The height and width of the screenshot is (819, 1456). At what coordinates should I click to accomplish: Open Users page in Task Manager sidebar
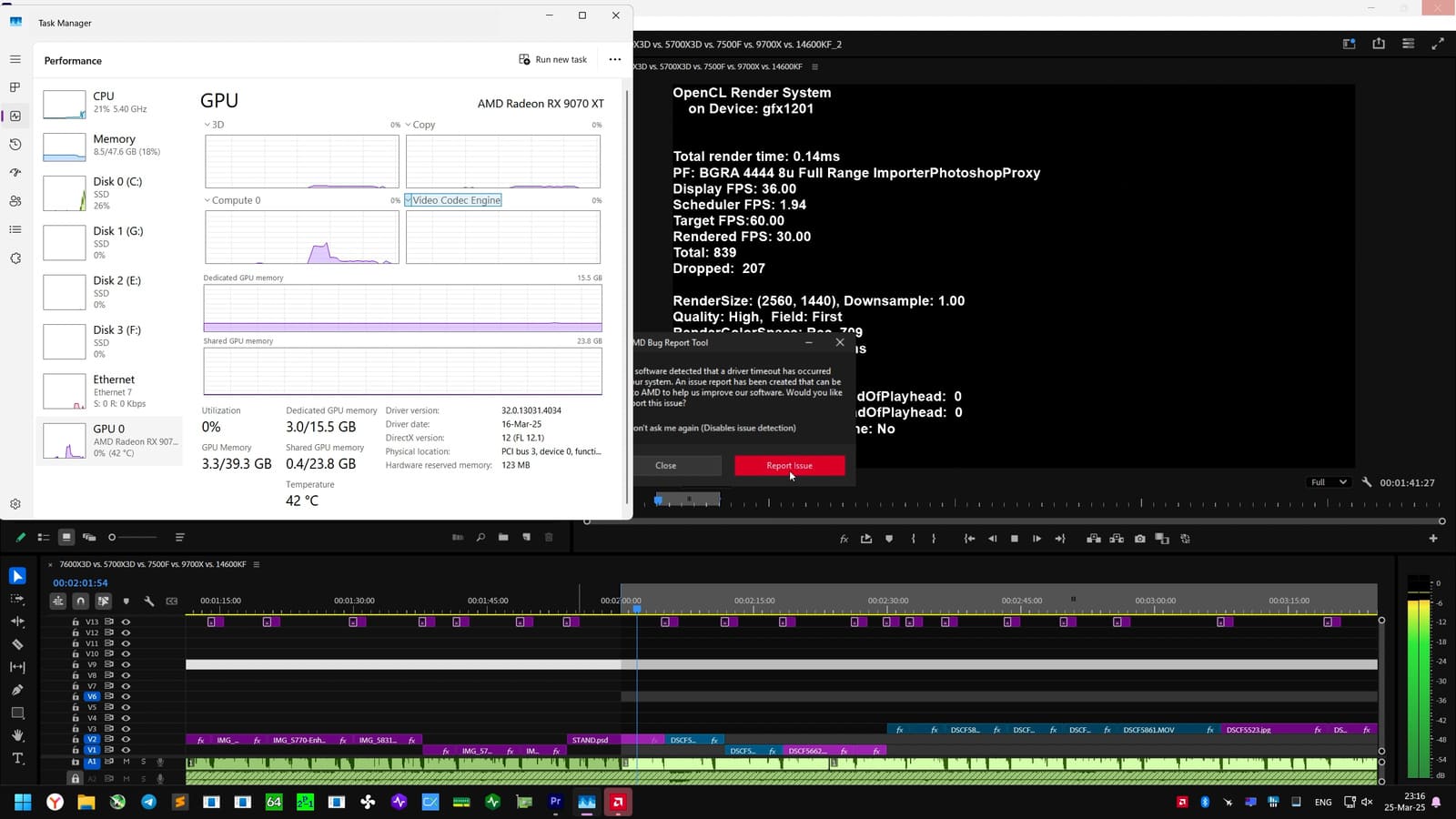[x=15, y=201]
